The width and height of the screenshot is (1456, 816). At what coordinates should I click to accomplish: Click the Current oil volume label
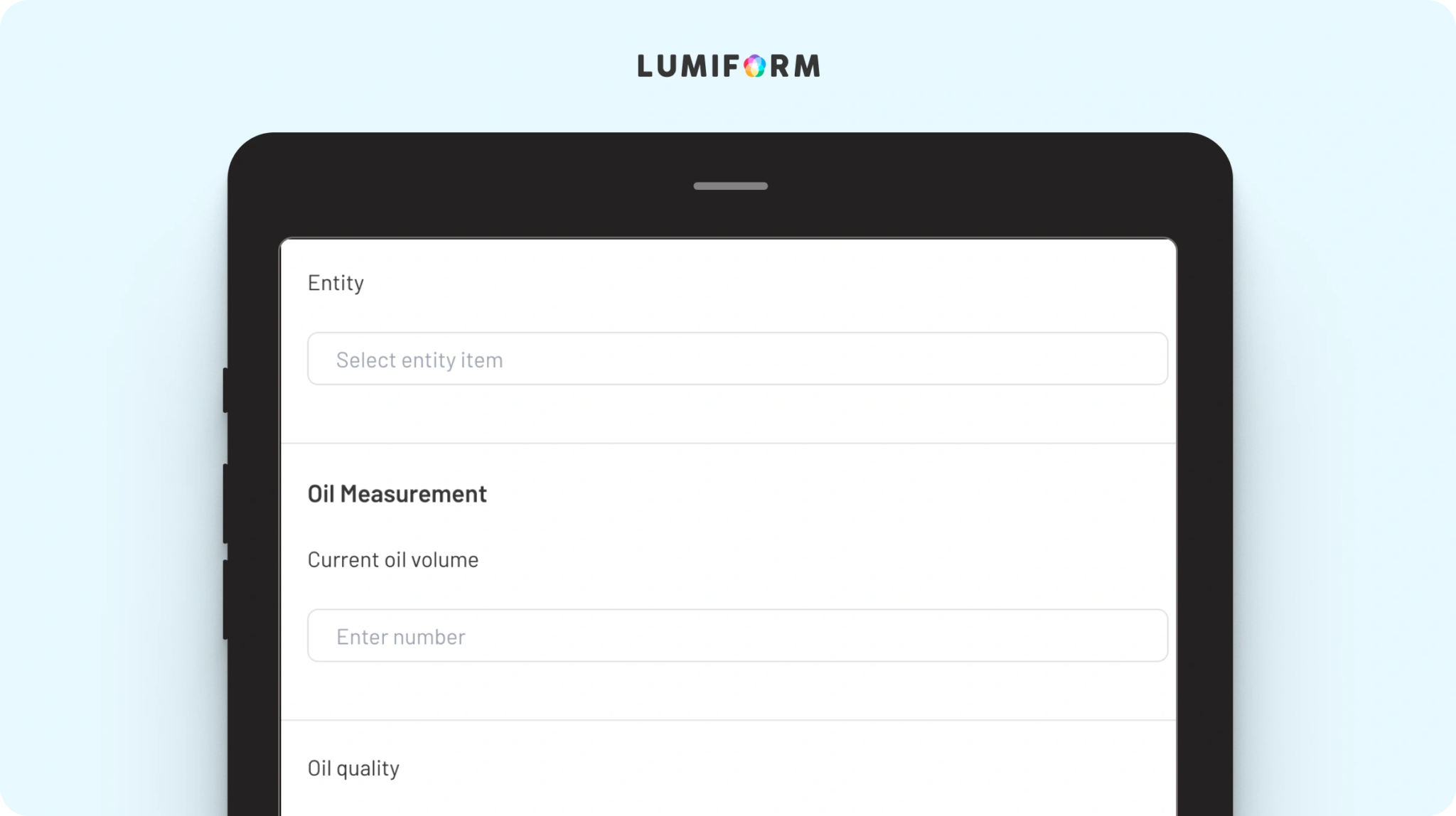(x=392, y=559)
